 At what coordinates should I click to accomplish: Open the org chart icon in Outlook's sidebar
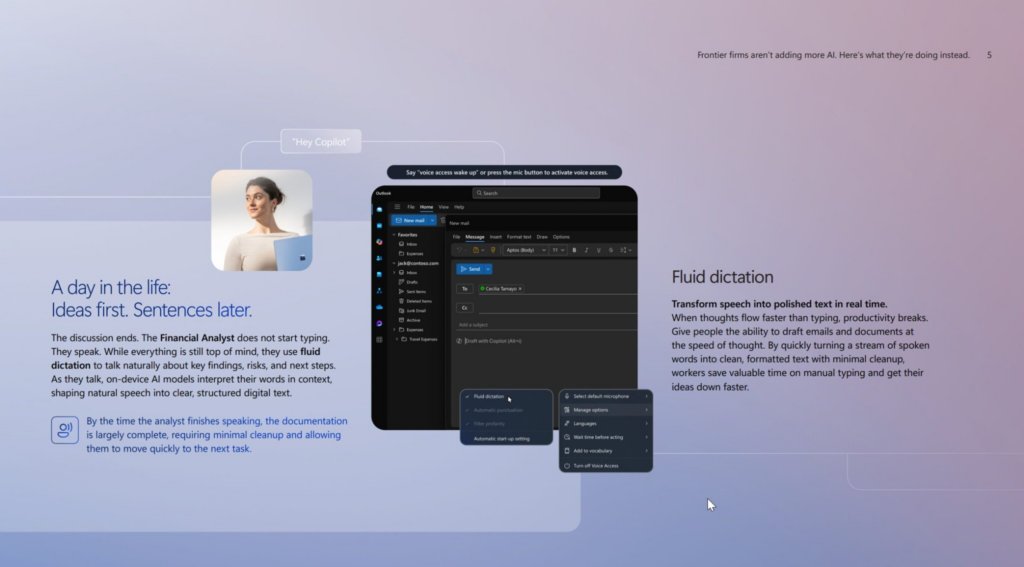coord(379,291)
